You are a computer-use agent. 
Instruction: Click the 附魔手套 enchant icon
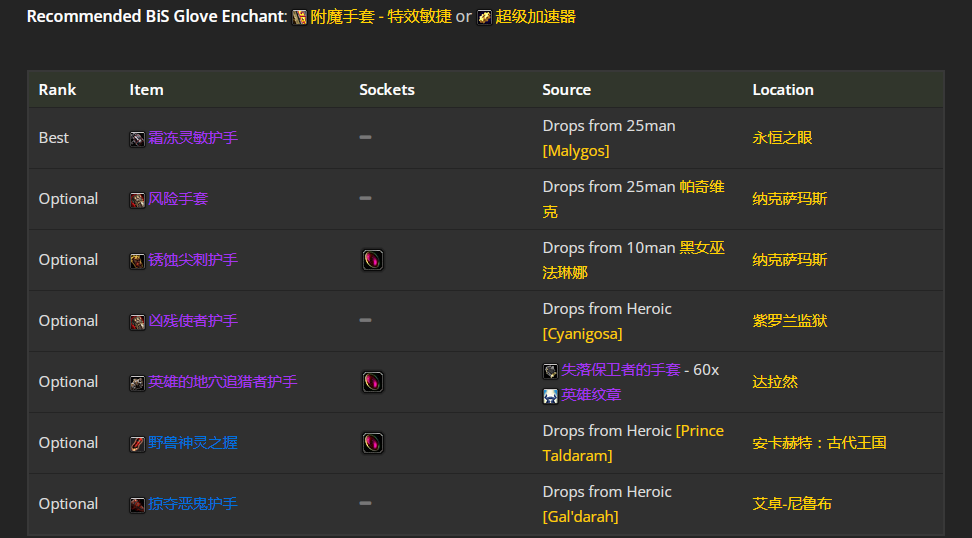pos(299,17)
